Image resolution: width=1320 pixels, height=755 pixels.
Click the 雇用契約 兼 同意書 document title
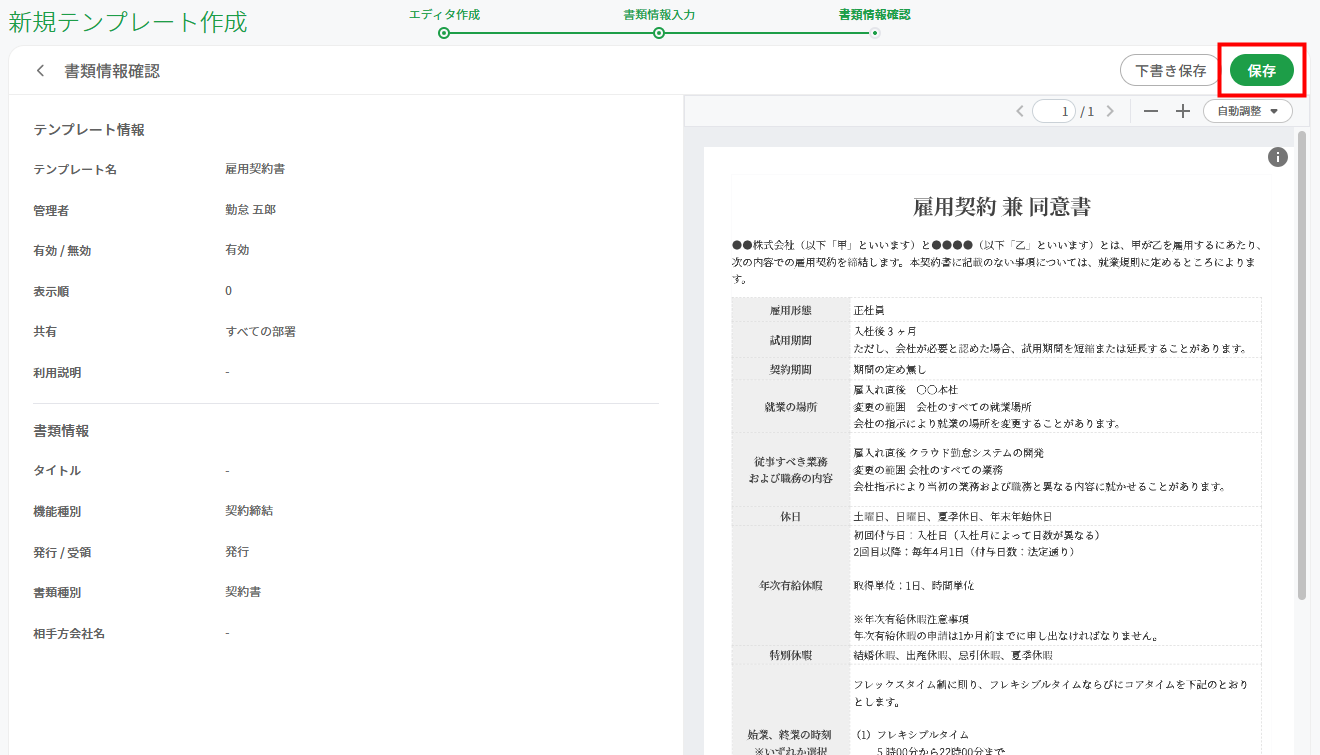pyautogui.click(x=1002, y=207)
